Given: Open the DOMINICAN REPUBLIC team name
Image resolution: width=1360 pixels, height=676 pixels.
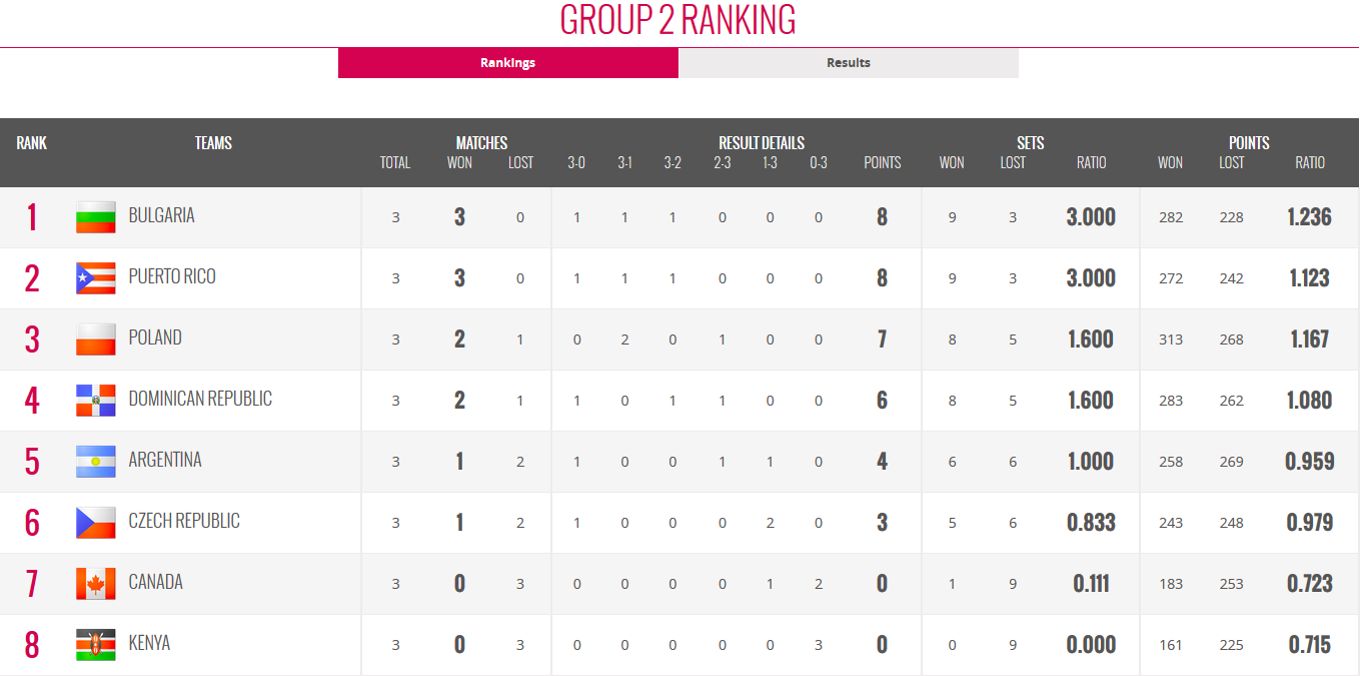Looking at the screenshot, I should coord(200,398).
